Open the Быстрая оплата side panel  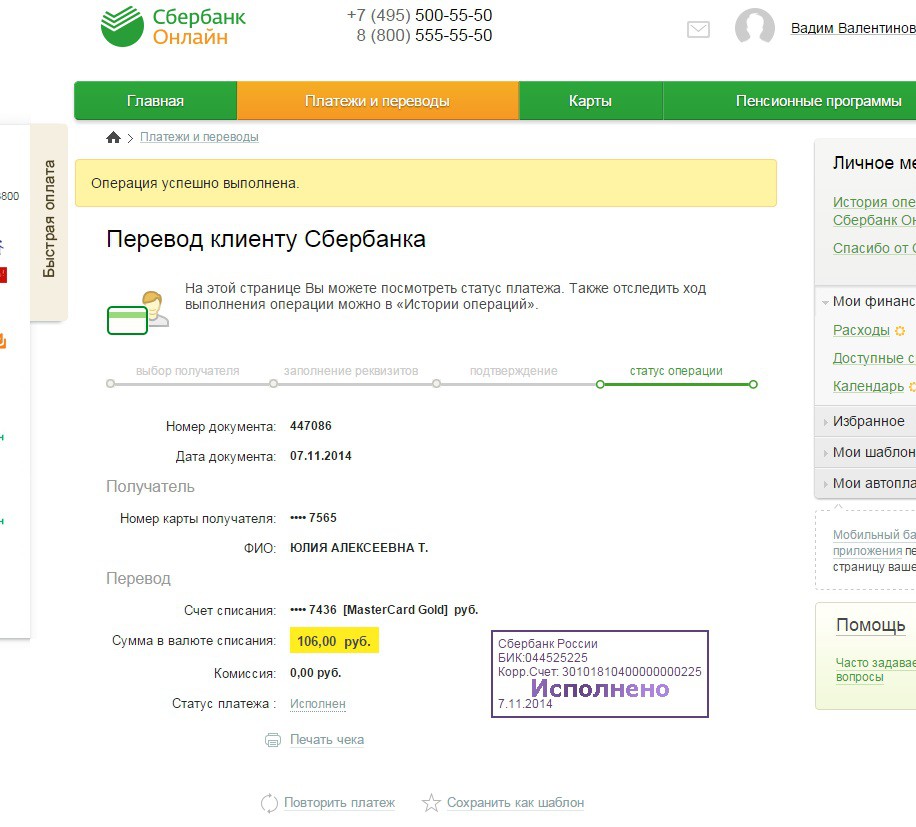click(x=49, y=220)
